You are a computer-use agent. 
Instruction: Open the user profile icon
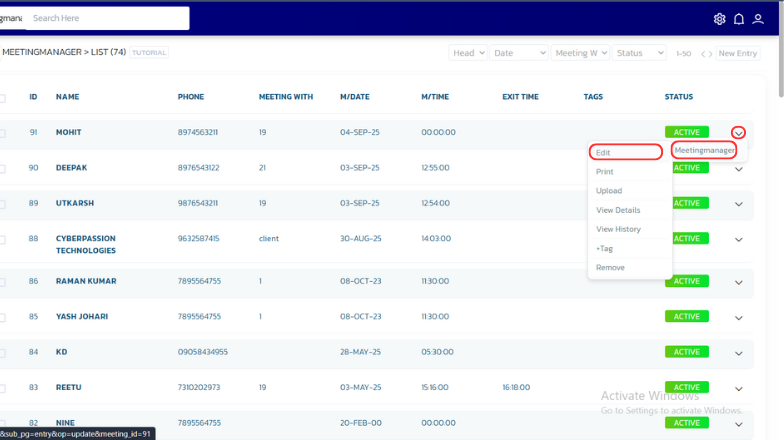tap(758, 19)
